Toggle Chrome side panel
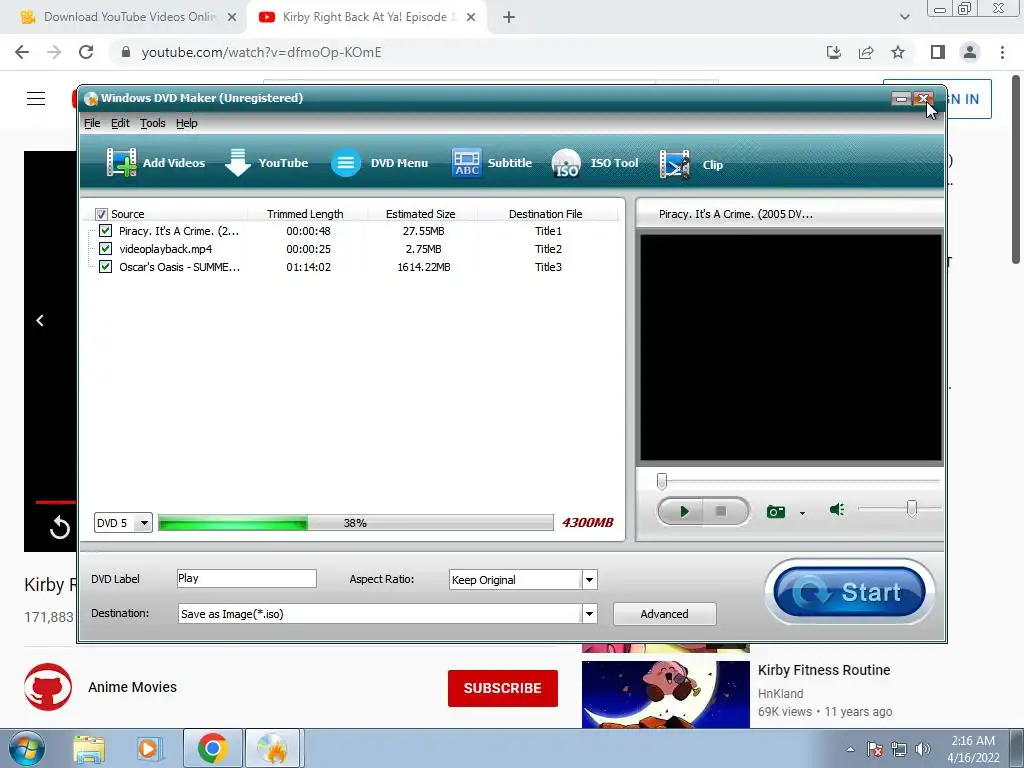The width and height of the screenshot is (1024, 768). [938, 52]
